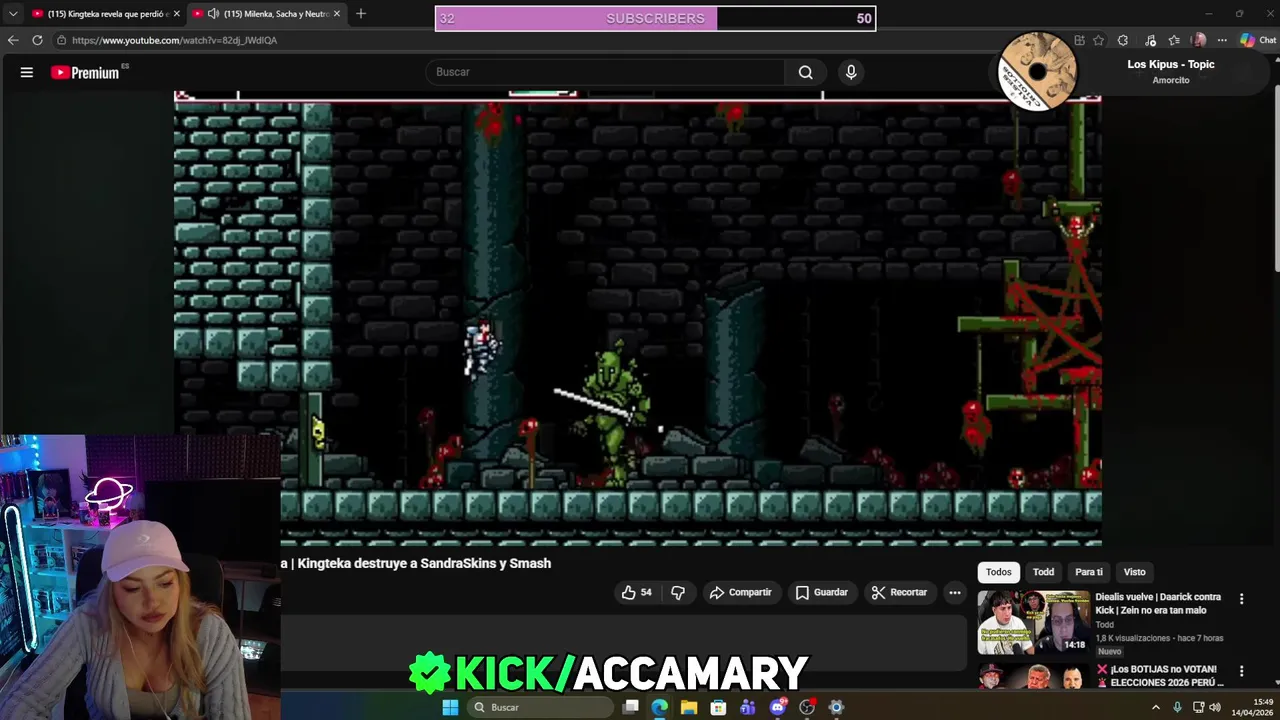Dislike the video with thumbs-down button
The image size is (1280, 720).
678,592
